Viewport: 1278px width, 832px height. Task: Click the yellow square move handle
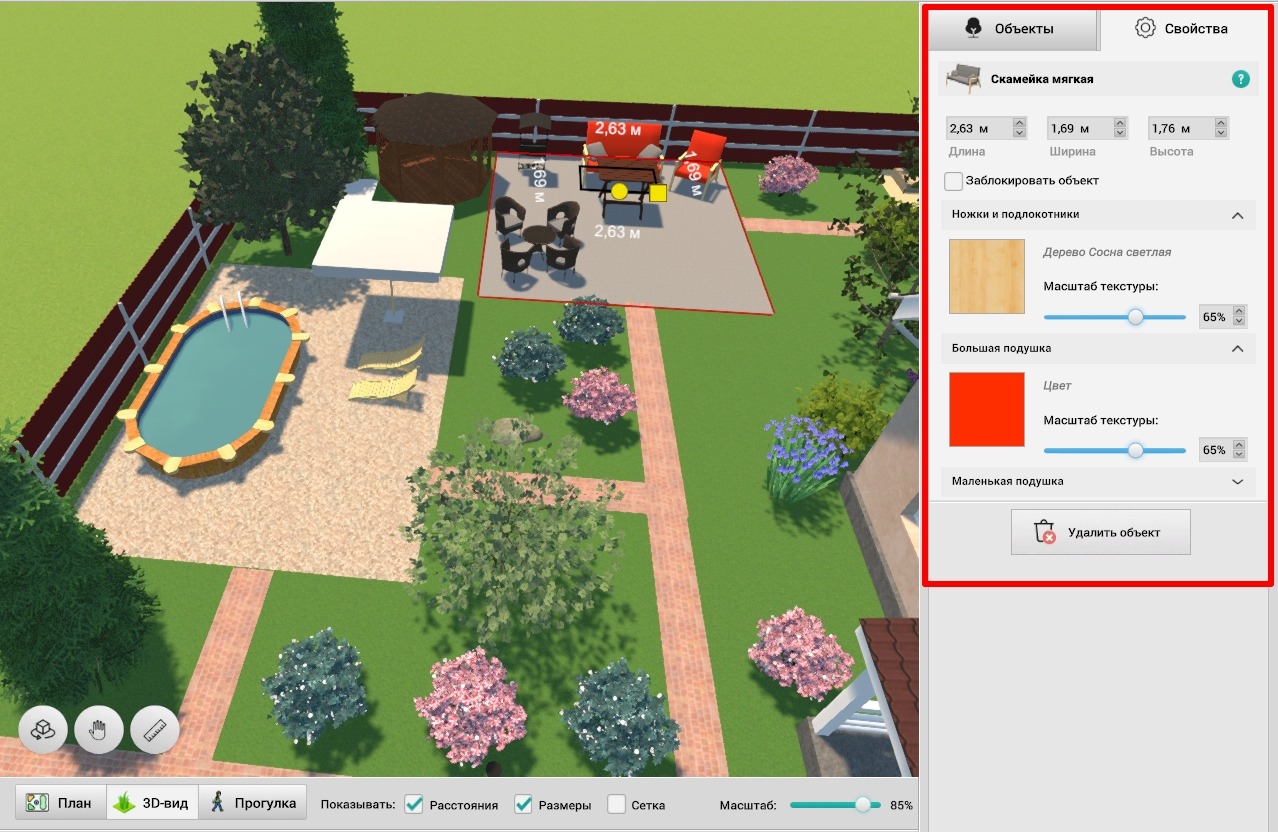(657, 193)
